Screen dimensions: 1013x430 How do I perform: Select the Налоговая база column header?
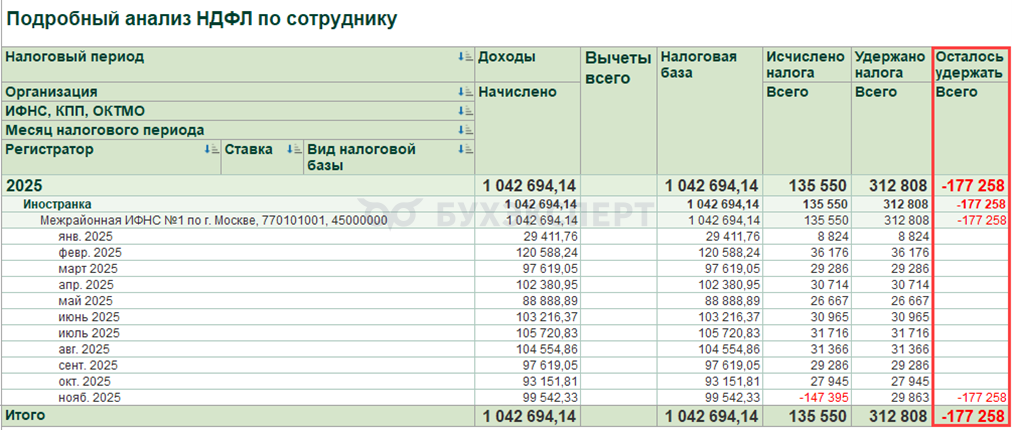pyautogui.click(x=709, y=110)
